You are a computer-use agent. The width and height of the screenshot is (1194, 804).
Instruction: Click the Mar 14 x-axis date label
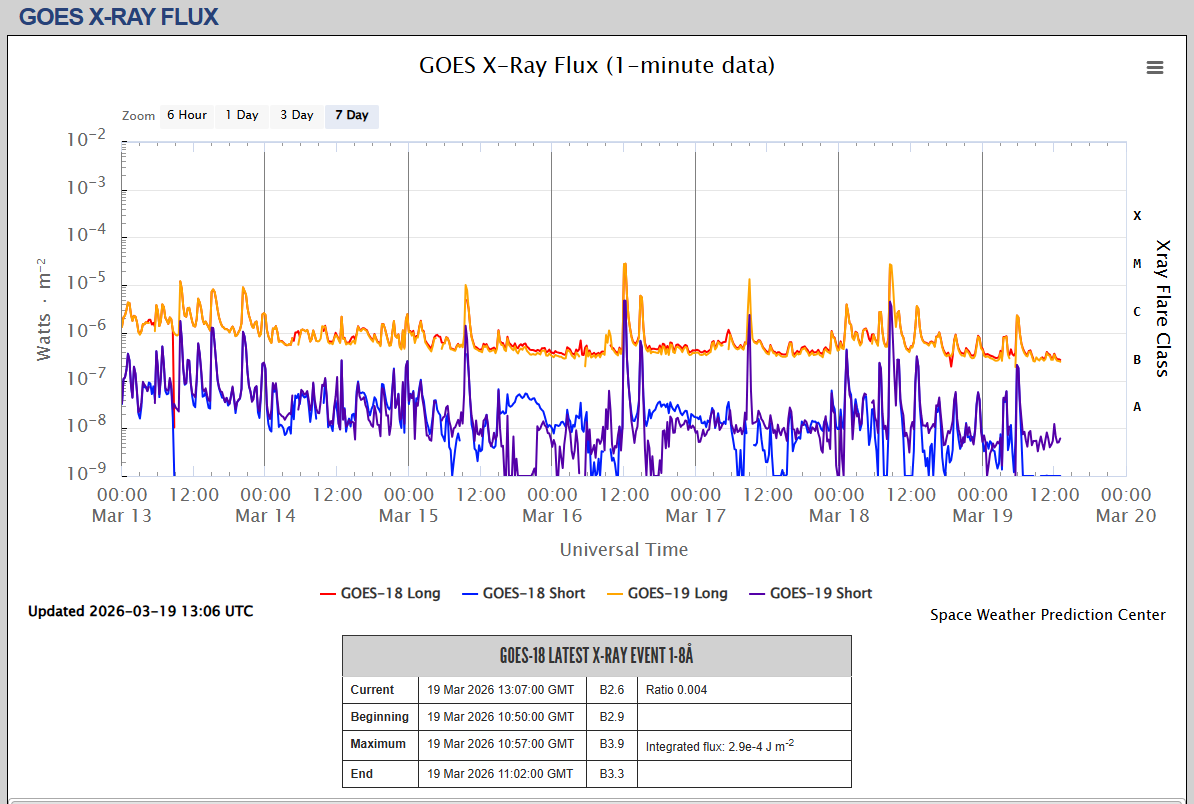(x=265, y=516)
